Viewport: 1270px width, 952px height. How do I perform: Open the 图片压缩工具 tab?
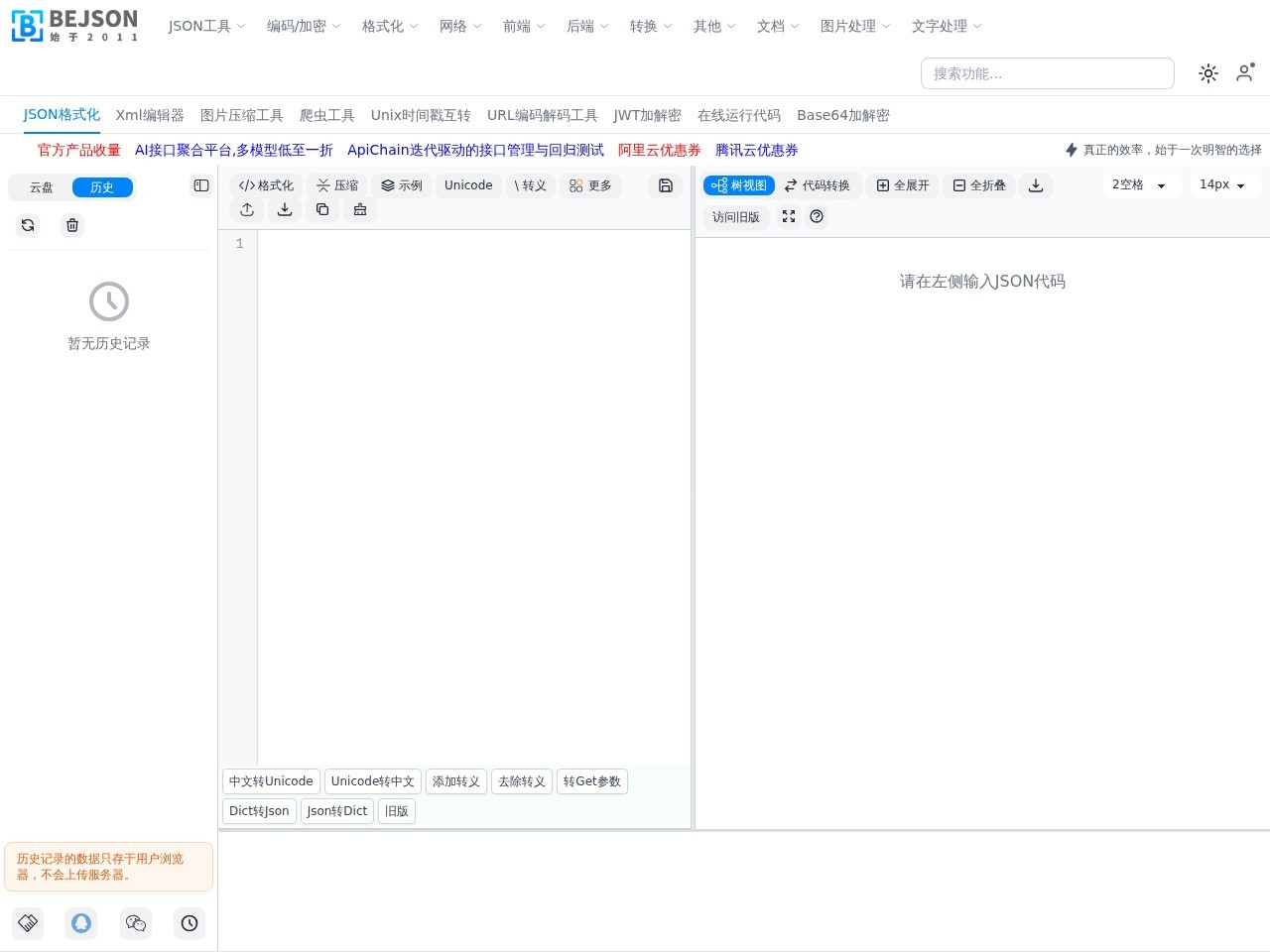[x=242, y=115]
